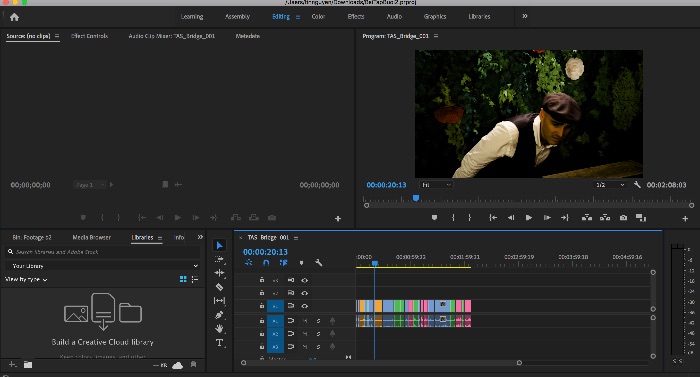Open Program monitor button editor plus
The image size is (700, 377).
pos(685,218)
